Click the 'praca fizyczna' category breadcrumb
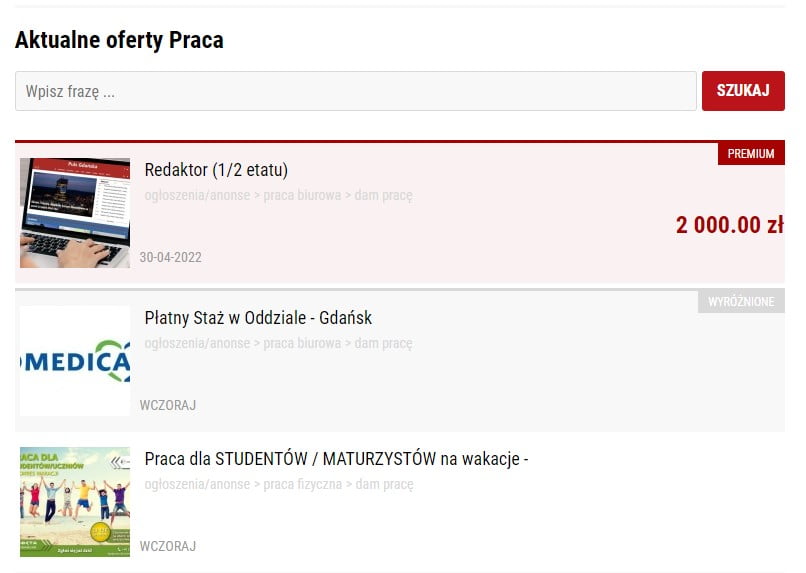The height and width of the screenshot is (573, 806). 302,484
